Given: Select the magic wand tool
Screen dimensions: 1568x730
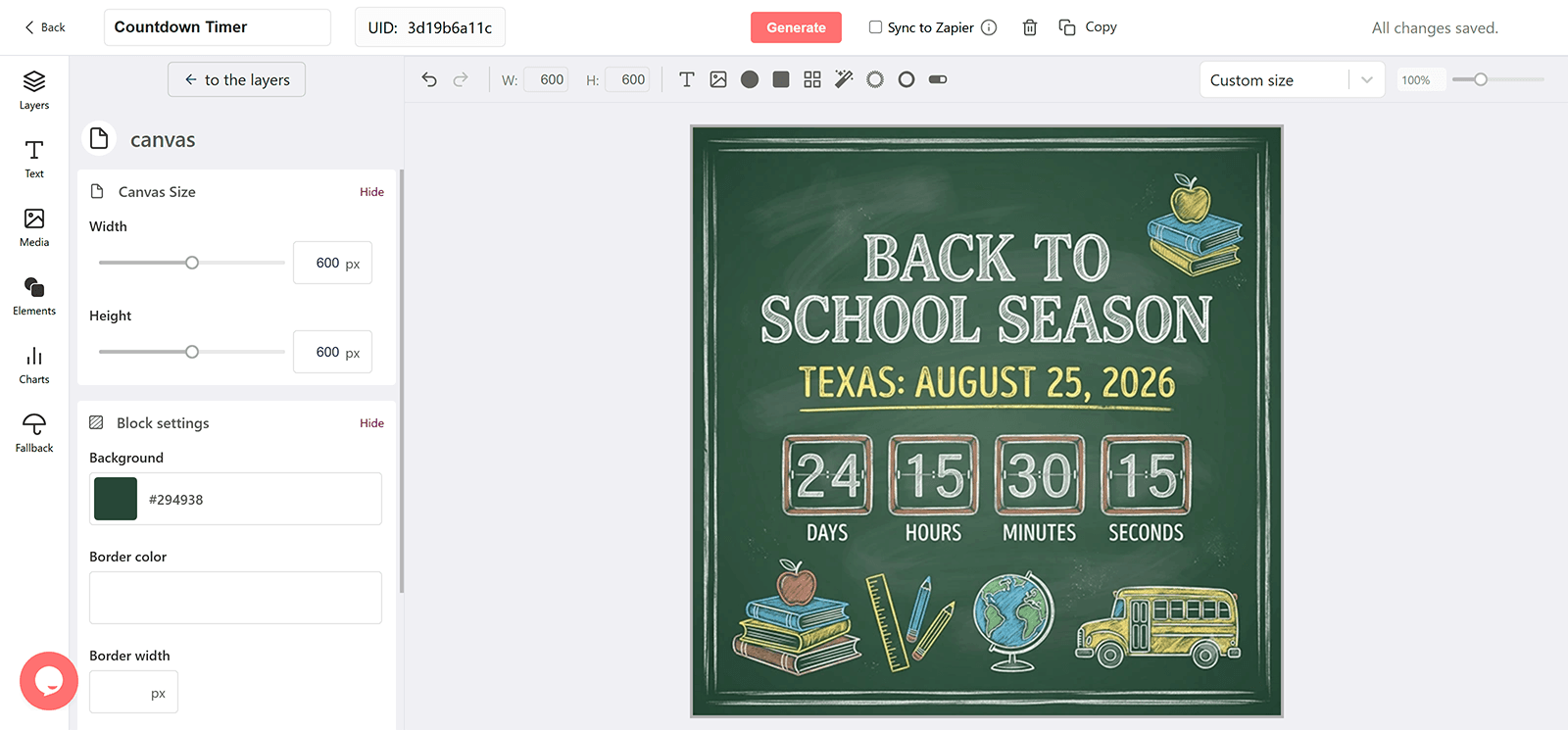Looking at the screenshot, I should coord(844,79).
